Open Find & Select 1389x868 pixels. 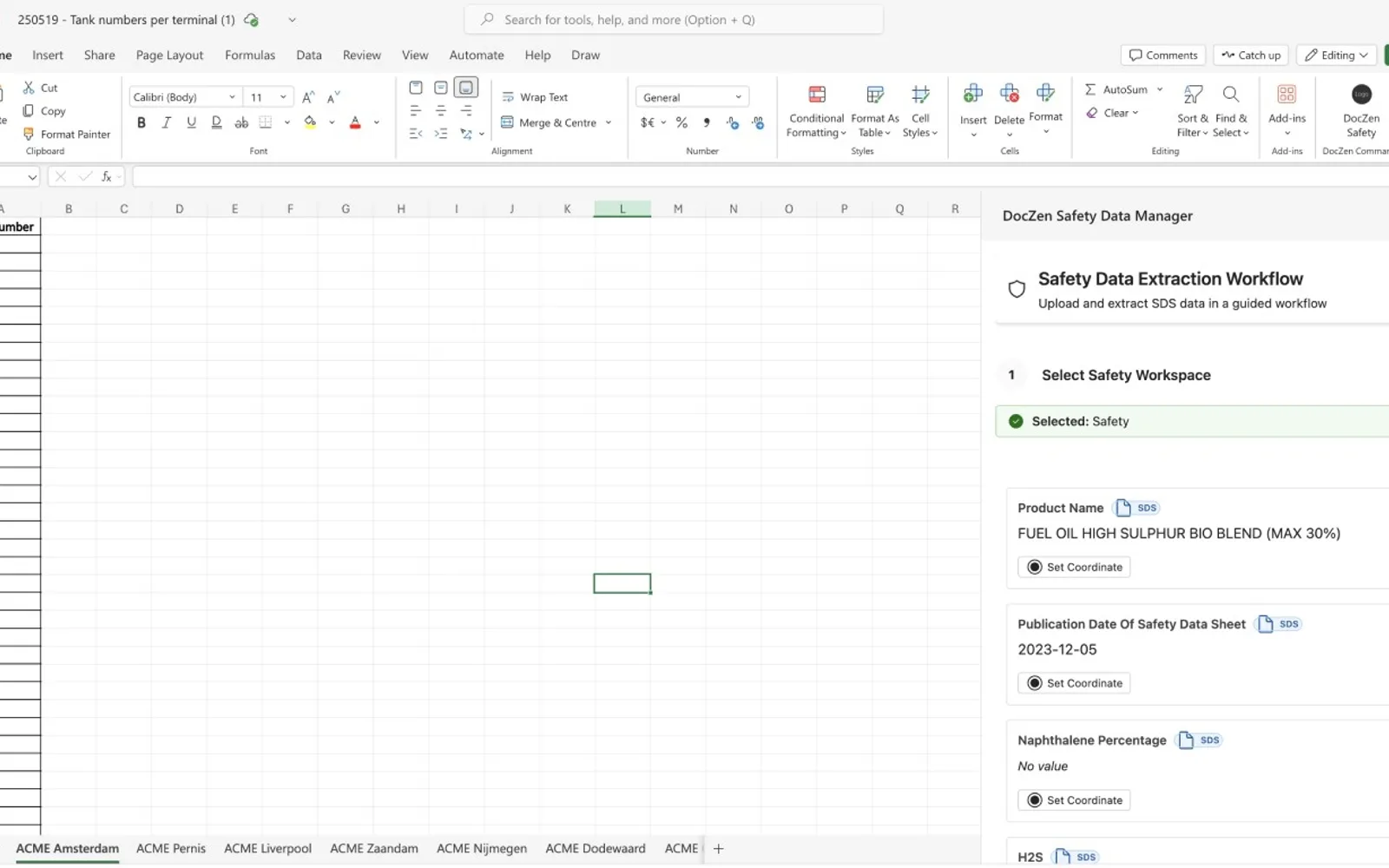1231,112
